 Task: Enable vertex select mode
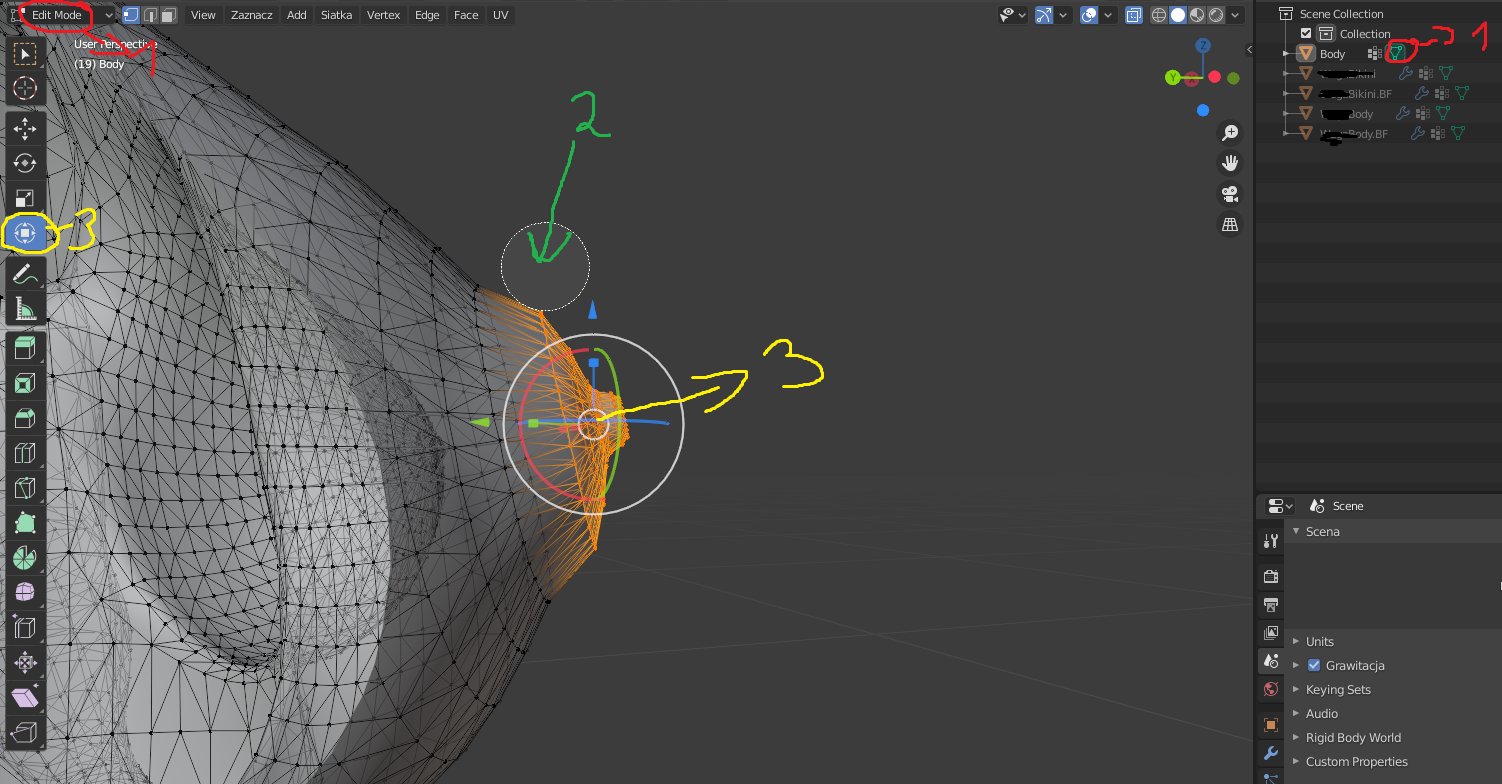pyautogui.click(x=131, y=15)
